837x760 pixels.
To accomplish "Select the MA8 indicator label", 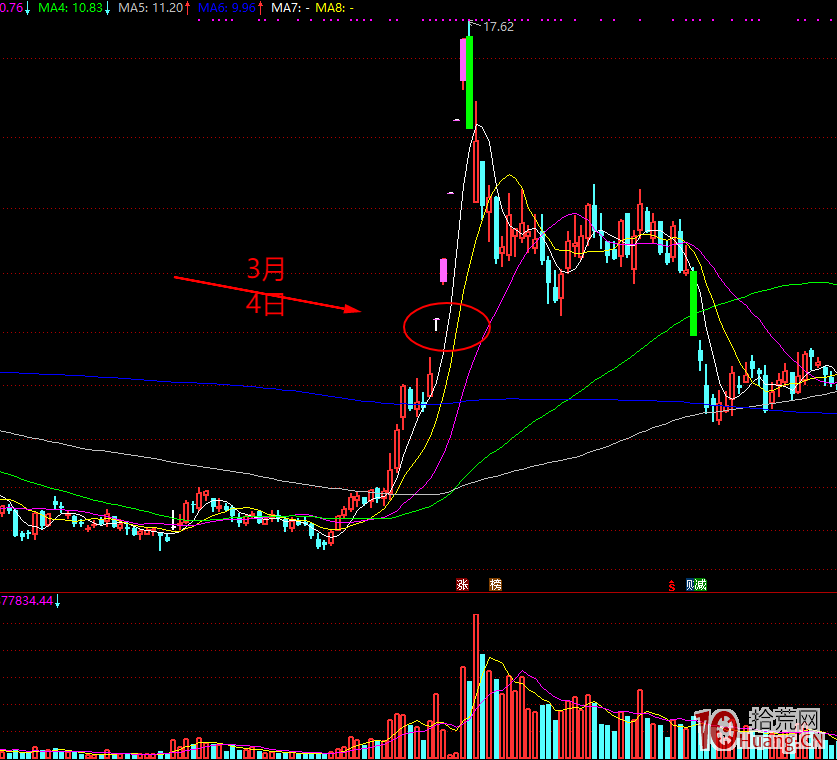I will click(334, 7).
